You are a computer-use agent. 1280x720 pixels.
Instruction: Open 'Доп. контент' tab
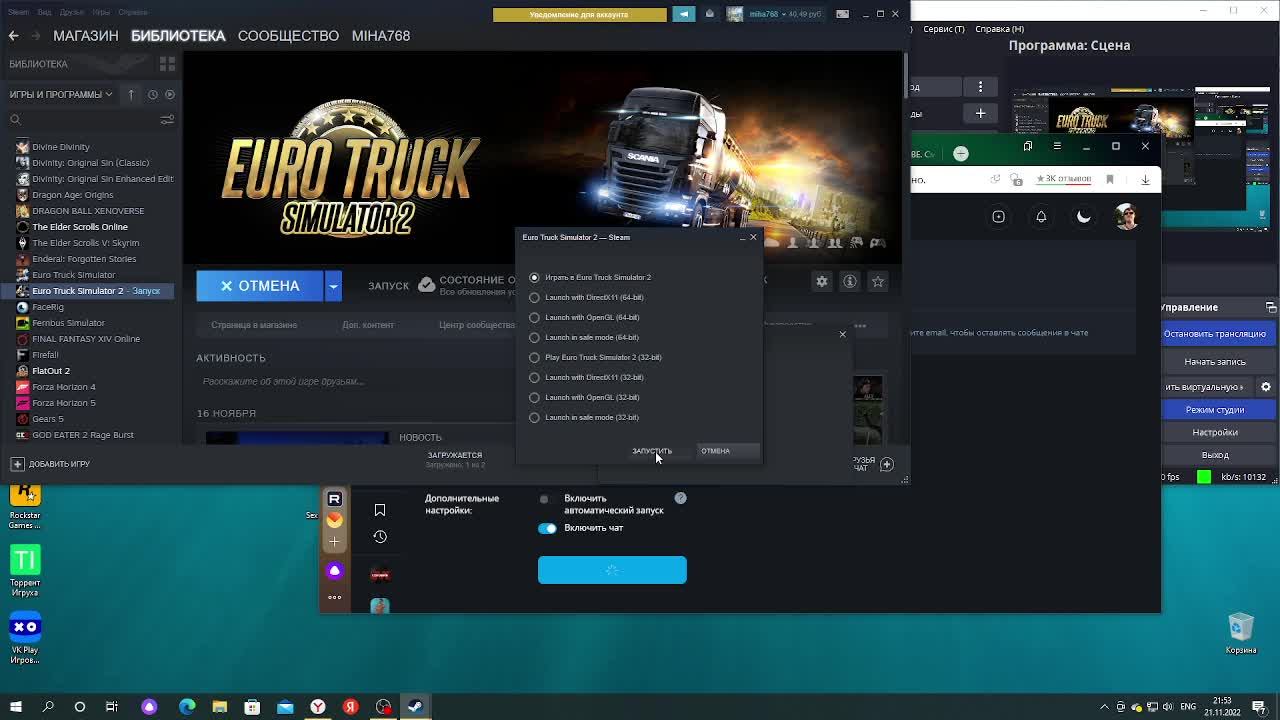pyautogui.click(x=368, y=325)
